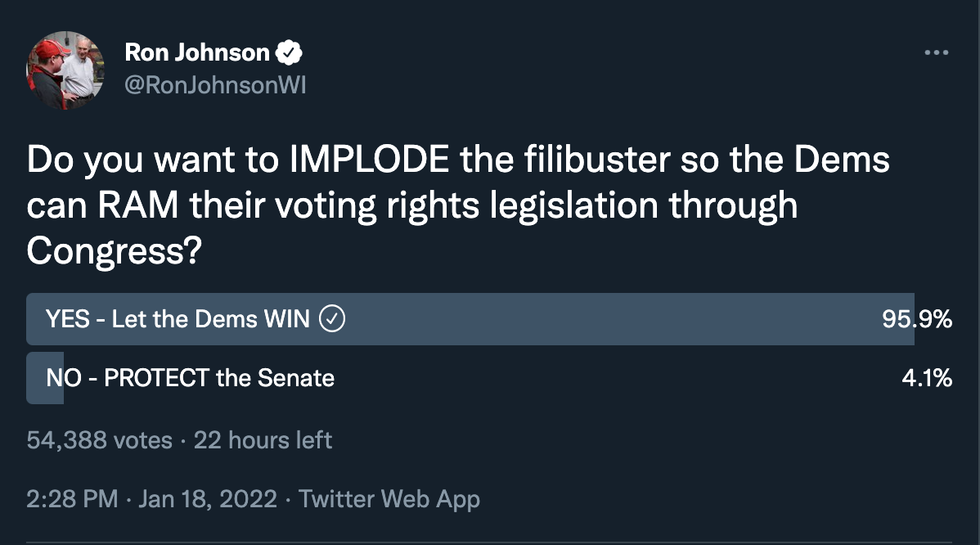Click the 4.1% poll result
Viewport: 980px width, 545px height.
(929, 378)
